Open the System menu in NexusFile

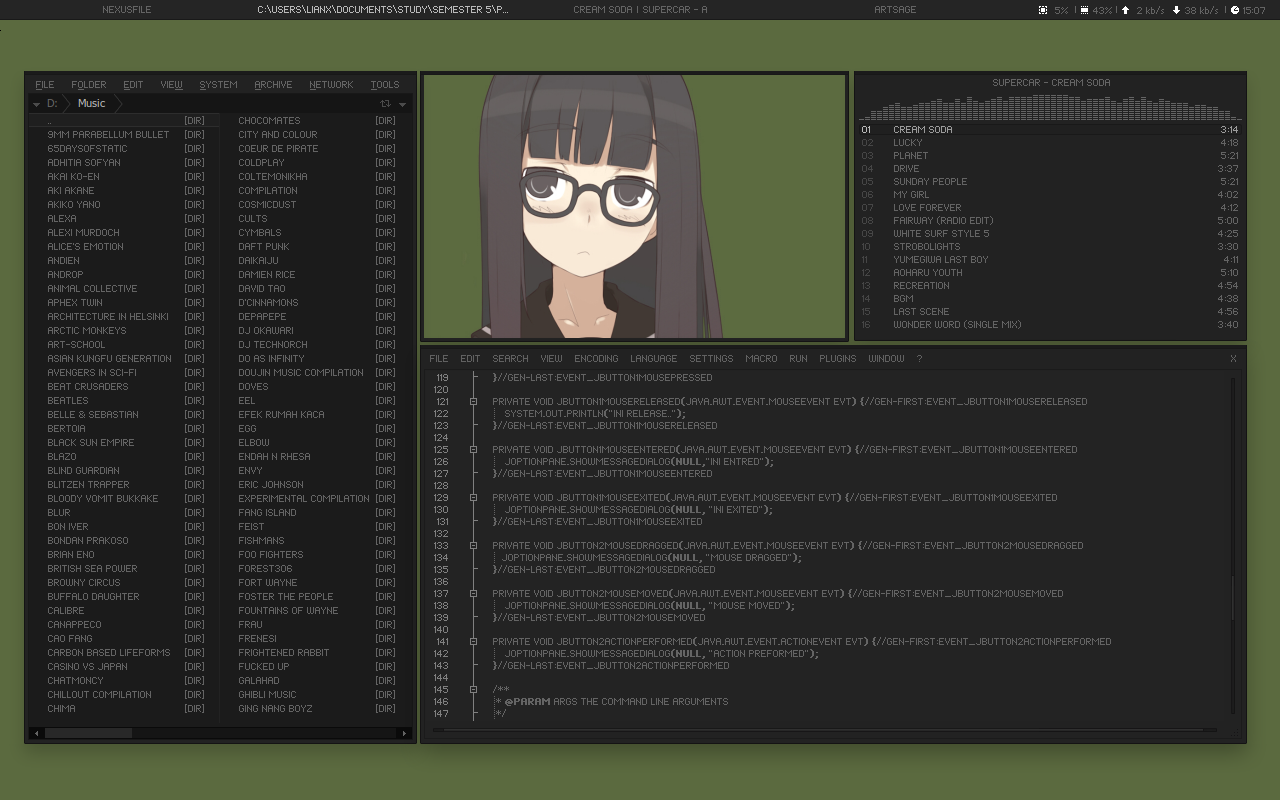point(218,85)
